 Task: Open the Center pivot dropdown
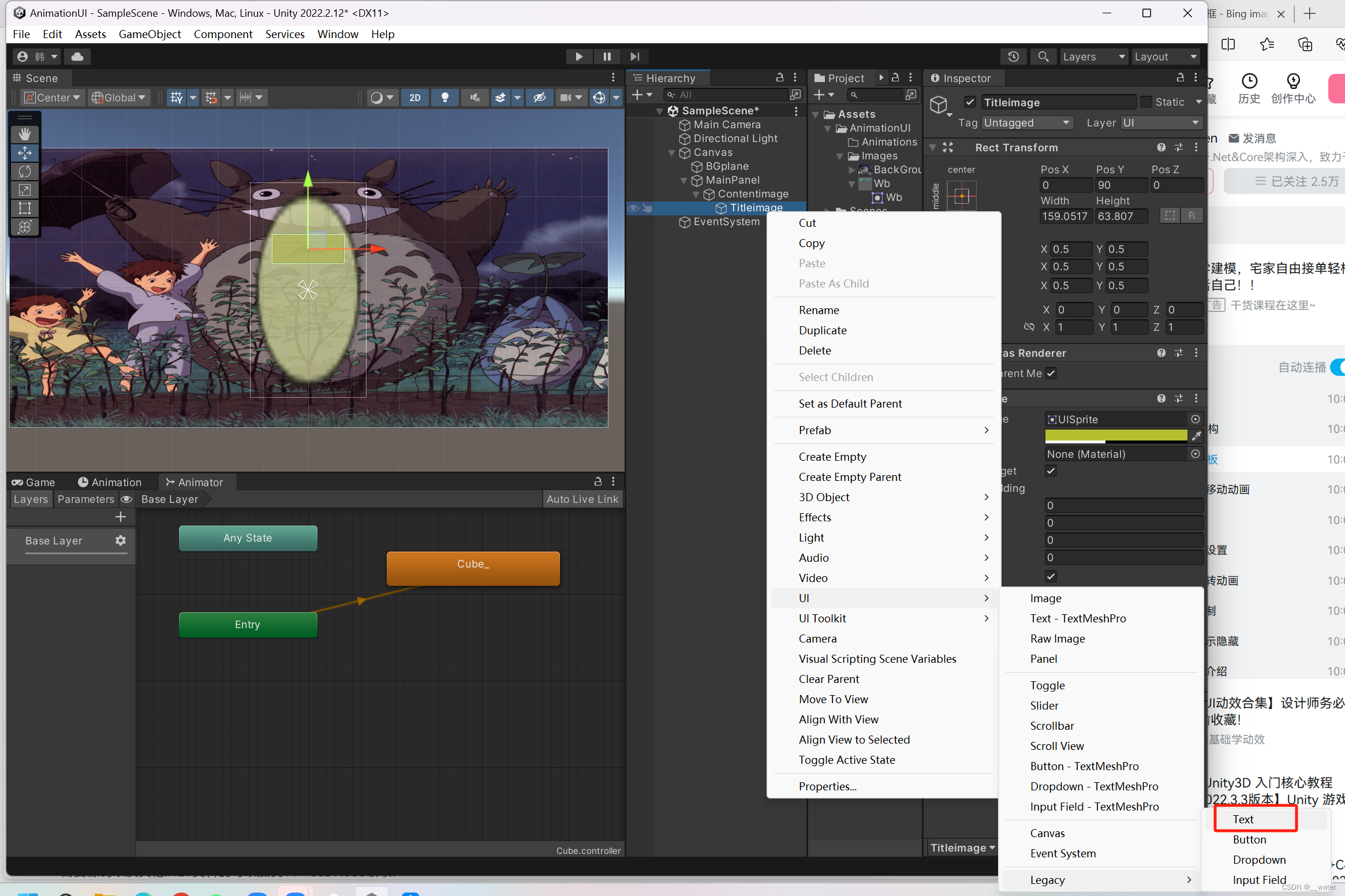coord(53,98)
